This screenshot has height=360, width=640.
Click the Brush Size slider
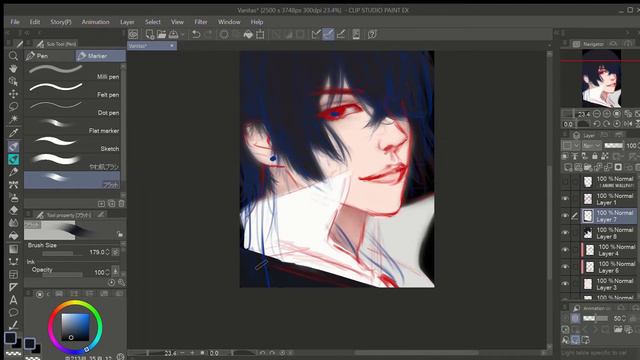61,254
